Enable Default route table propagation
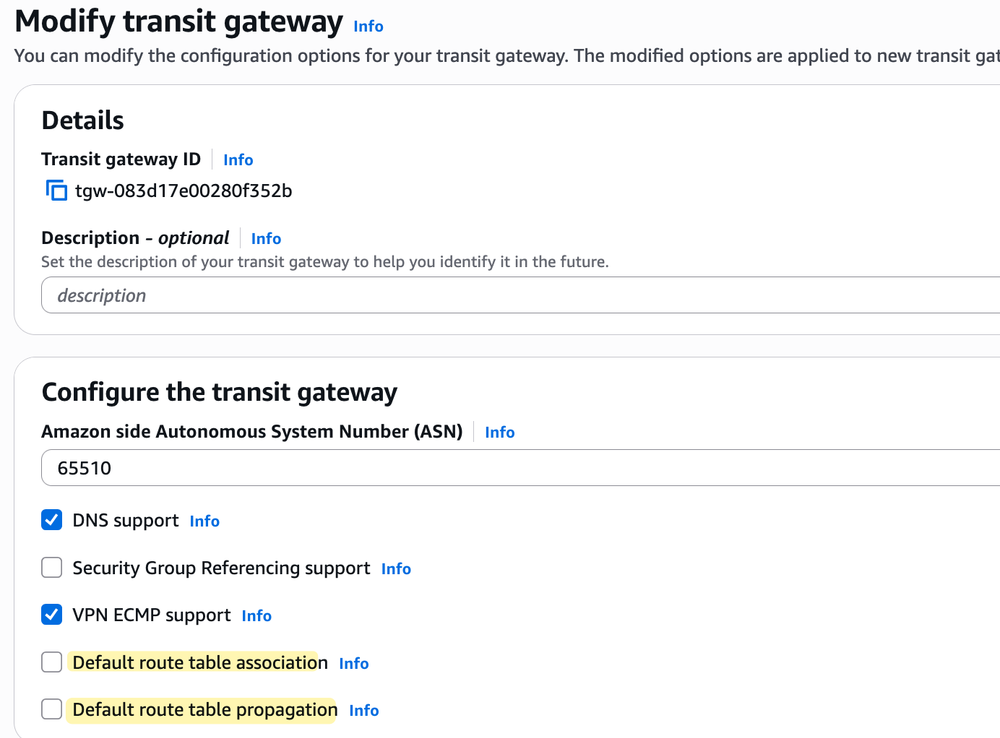This screenshot has height=738, width=1000. [x=51, y=708]
